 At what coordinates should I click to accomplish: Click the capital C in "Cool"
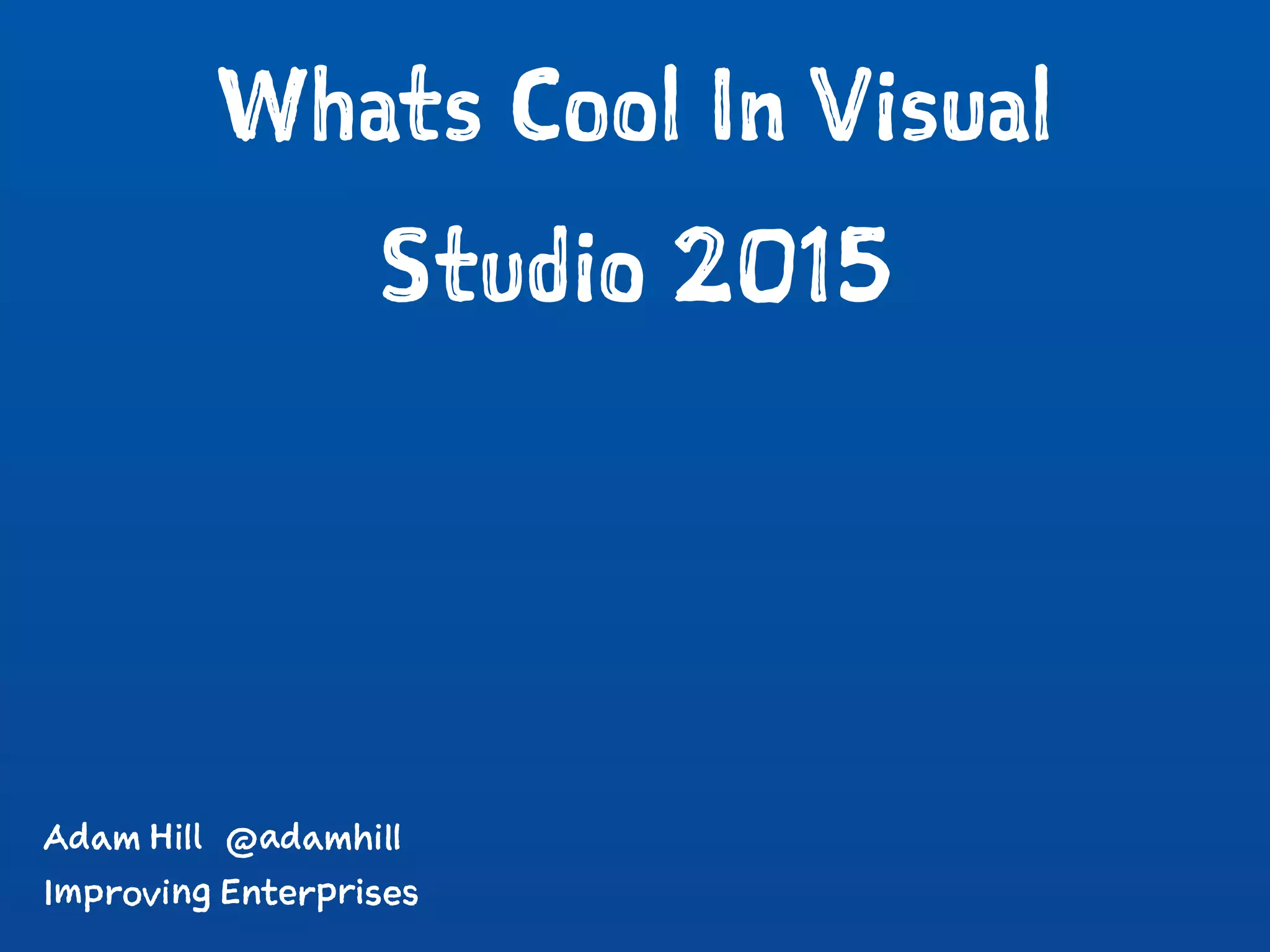click(x=535, y=104)
